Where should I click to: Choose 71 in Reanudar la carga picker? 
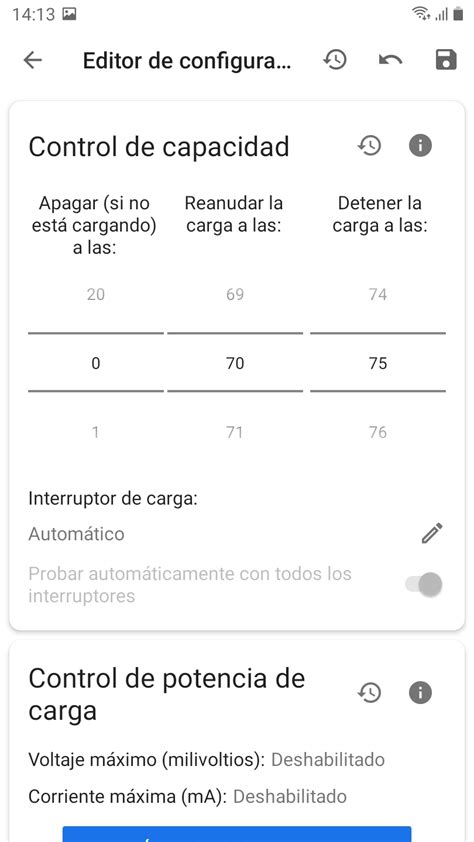click(x=235, y=432)
